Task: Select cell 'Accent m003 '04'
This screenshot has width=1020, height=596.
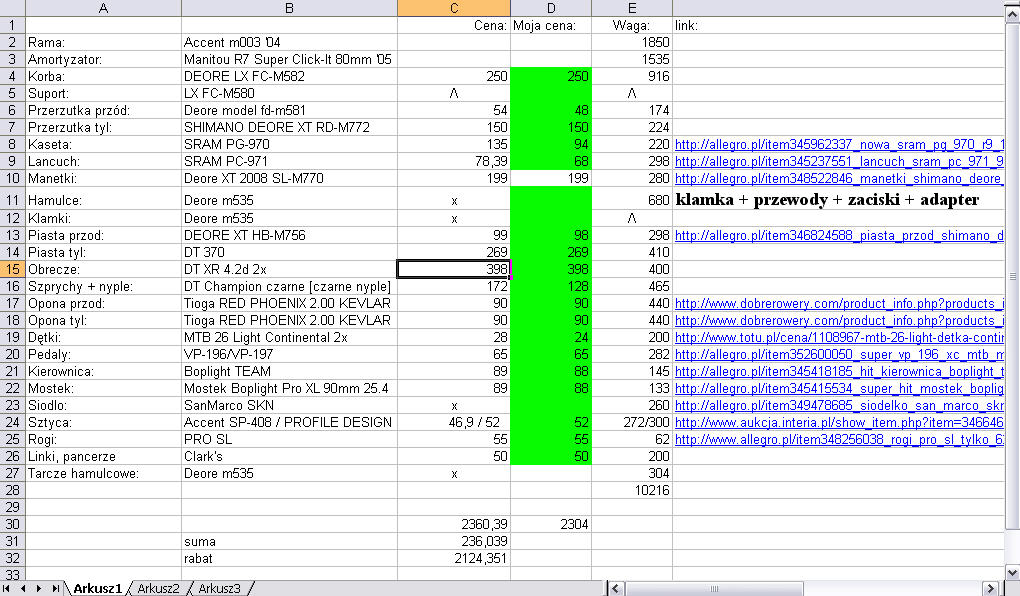Action: [289, 42]
